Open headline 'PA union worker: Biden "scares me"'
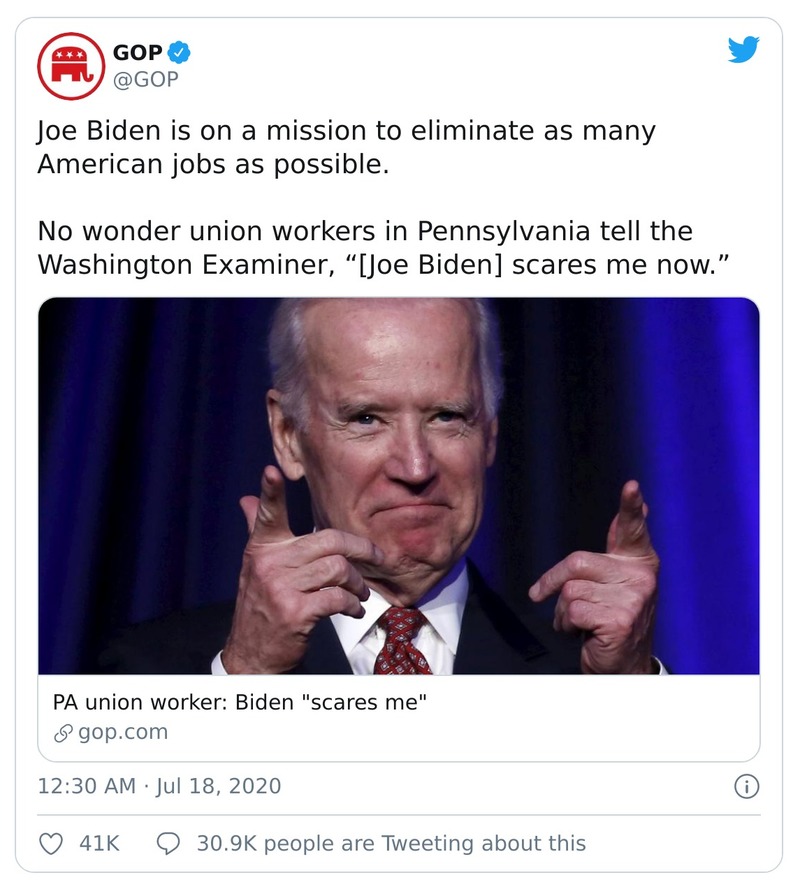The height and width of the screenshot is (889, 800). (x=240, y=702)
